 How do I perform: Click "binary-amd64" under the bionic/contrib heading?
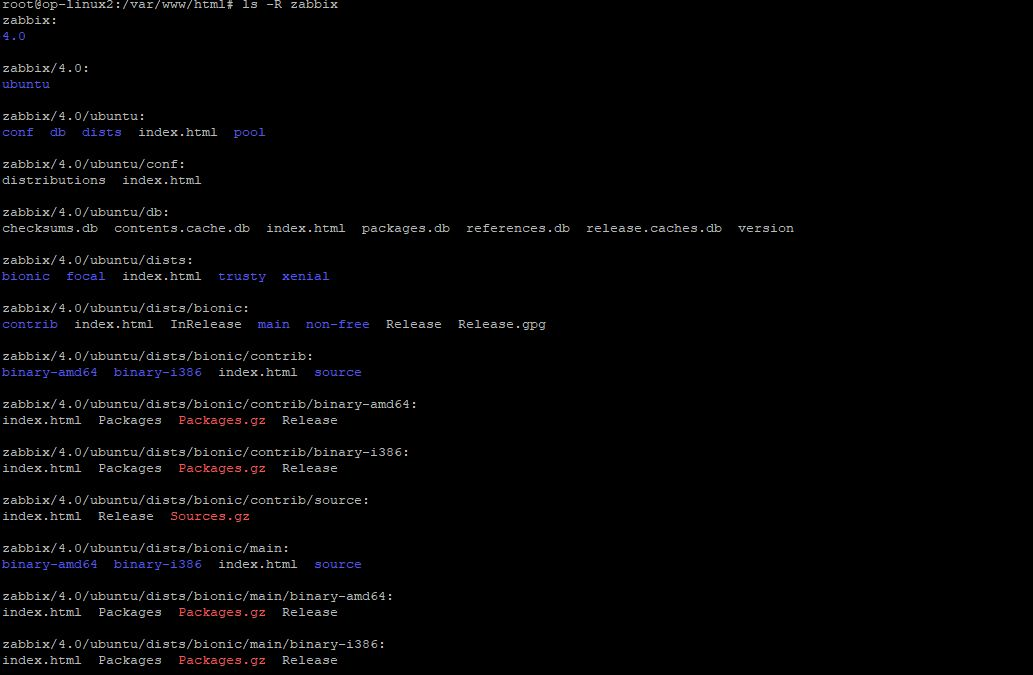(49, 373)
